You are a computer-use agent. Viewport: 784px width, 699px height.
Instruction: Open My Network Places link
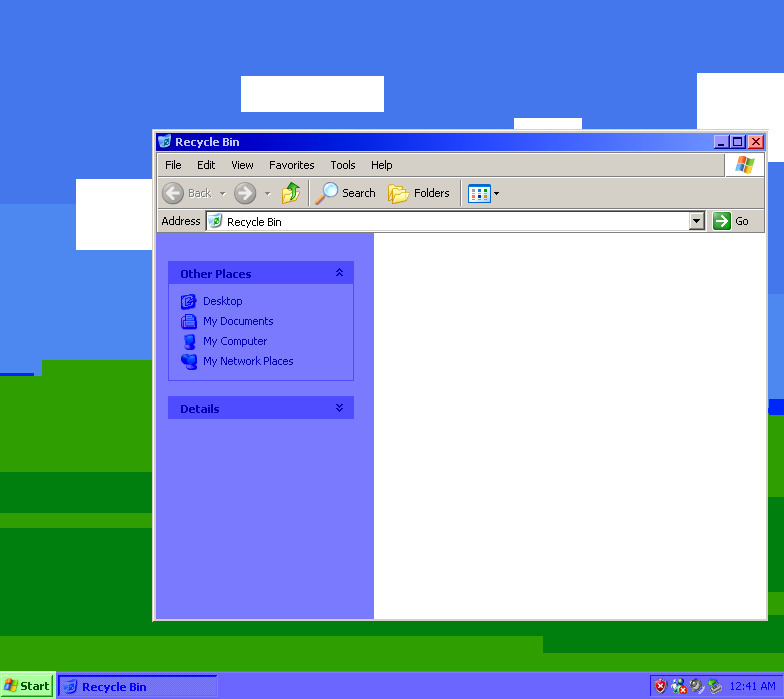(248, 361)
